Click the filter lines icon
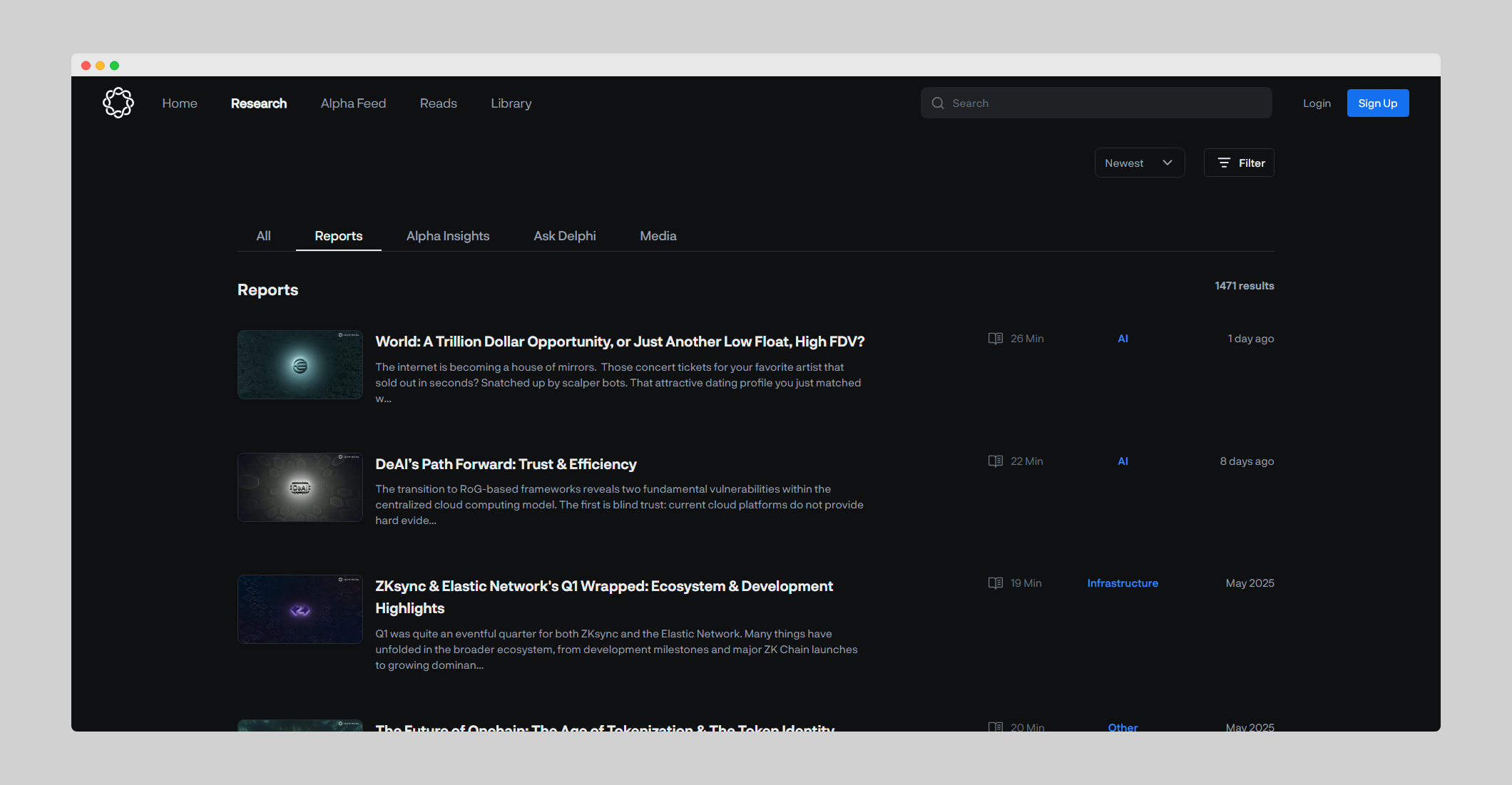1512x785 pixels. 1224,163
